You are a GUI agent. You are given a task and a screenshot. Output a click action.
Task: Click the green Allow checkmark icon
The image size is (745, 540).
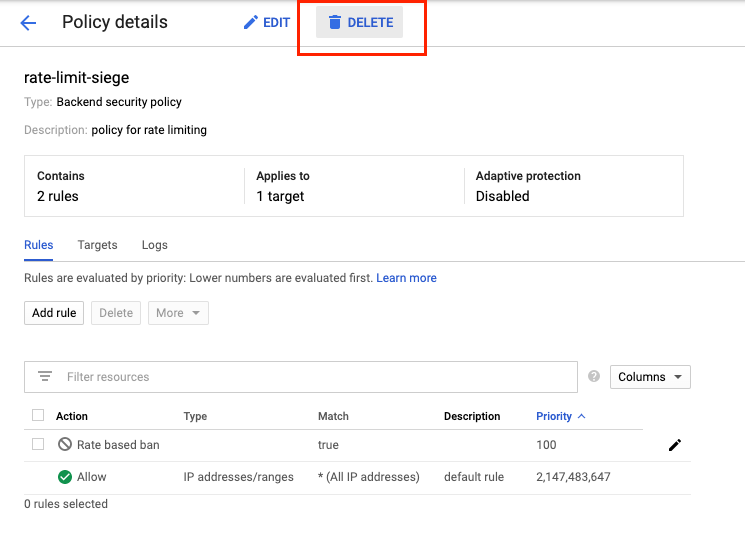(65, 477)
